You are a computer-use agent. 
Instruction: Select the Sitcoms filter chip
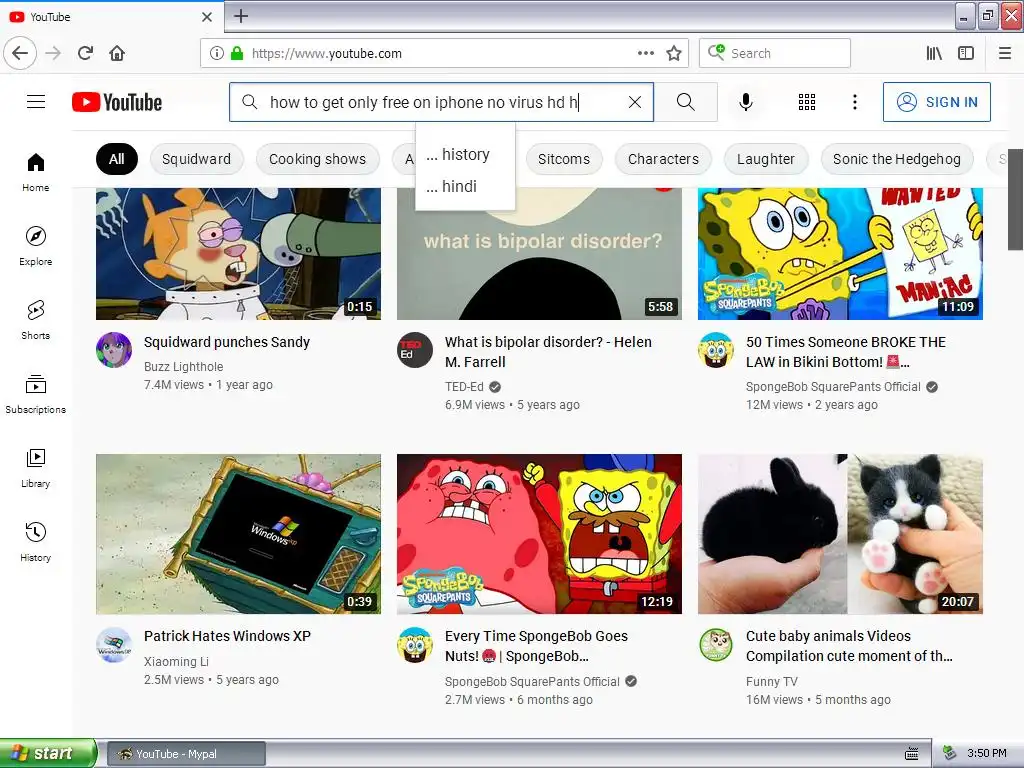tap(564, 159)
